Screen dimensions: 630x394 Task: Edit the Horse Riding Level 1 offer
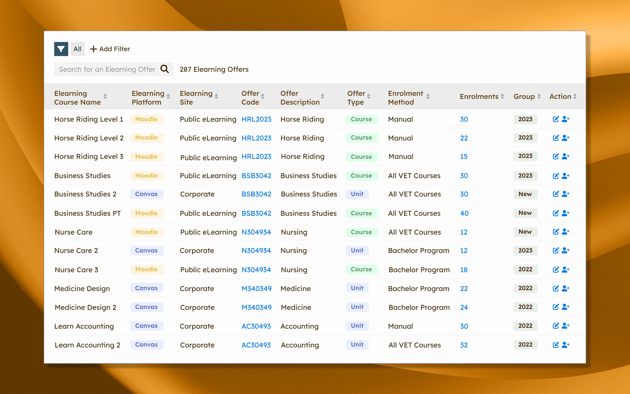click(556, 119)
